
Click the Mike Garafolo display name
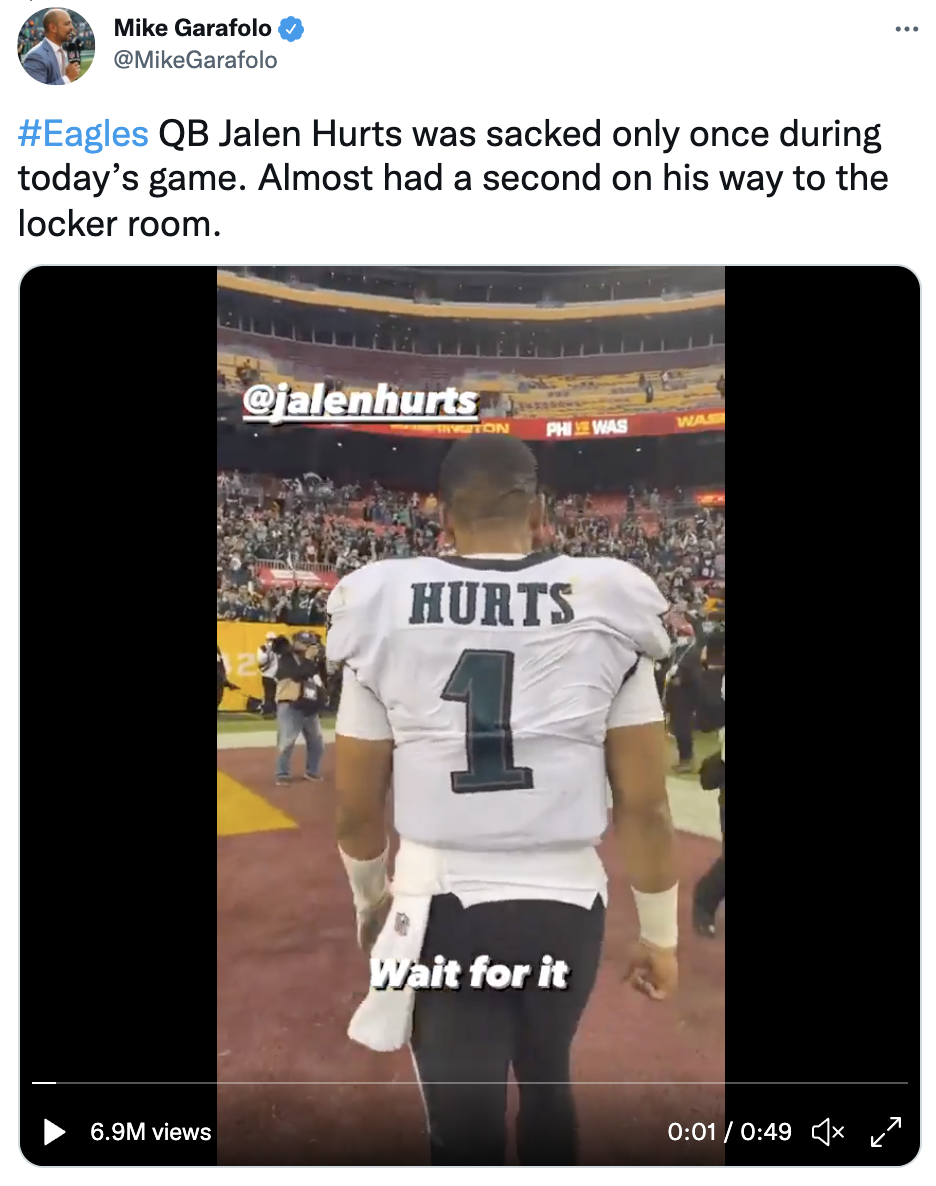coord(192,28)
